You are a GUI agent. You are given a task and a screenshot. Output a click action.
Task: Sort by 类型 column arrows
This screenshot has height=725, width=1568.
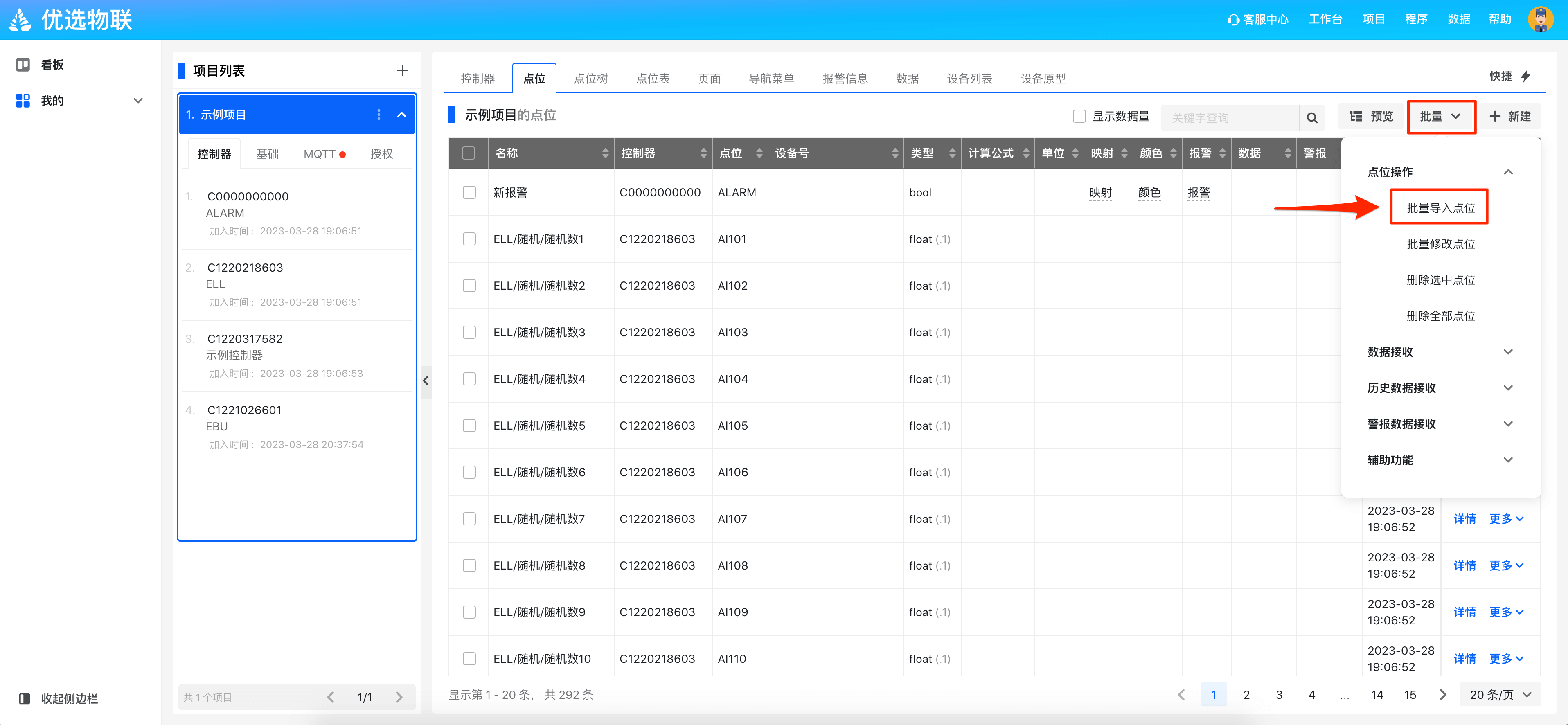(952, 153)
